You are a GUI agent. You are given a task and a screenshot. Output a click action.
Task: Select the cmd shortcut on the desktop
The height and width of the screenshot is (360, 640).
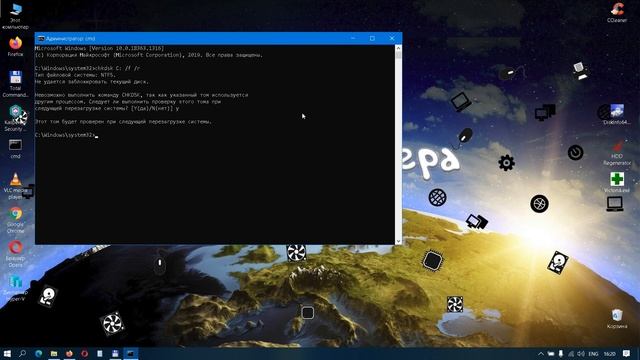tap(16, 149)
